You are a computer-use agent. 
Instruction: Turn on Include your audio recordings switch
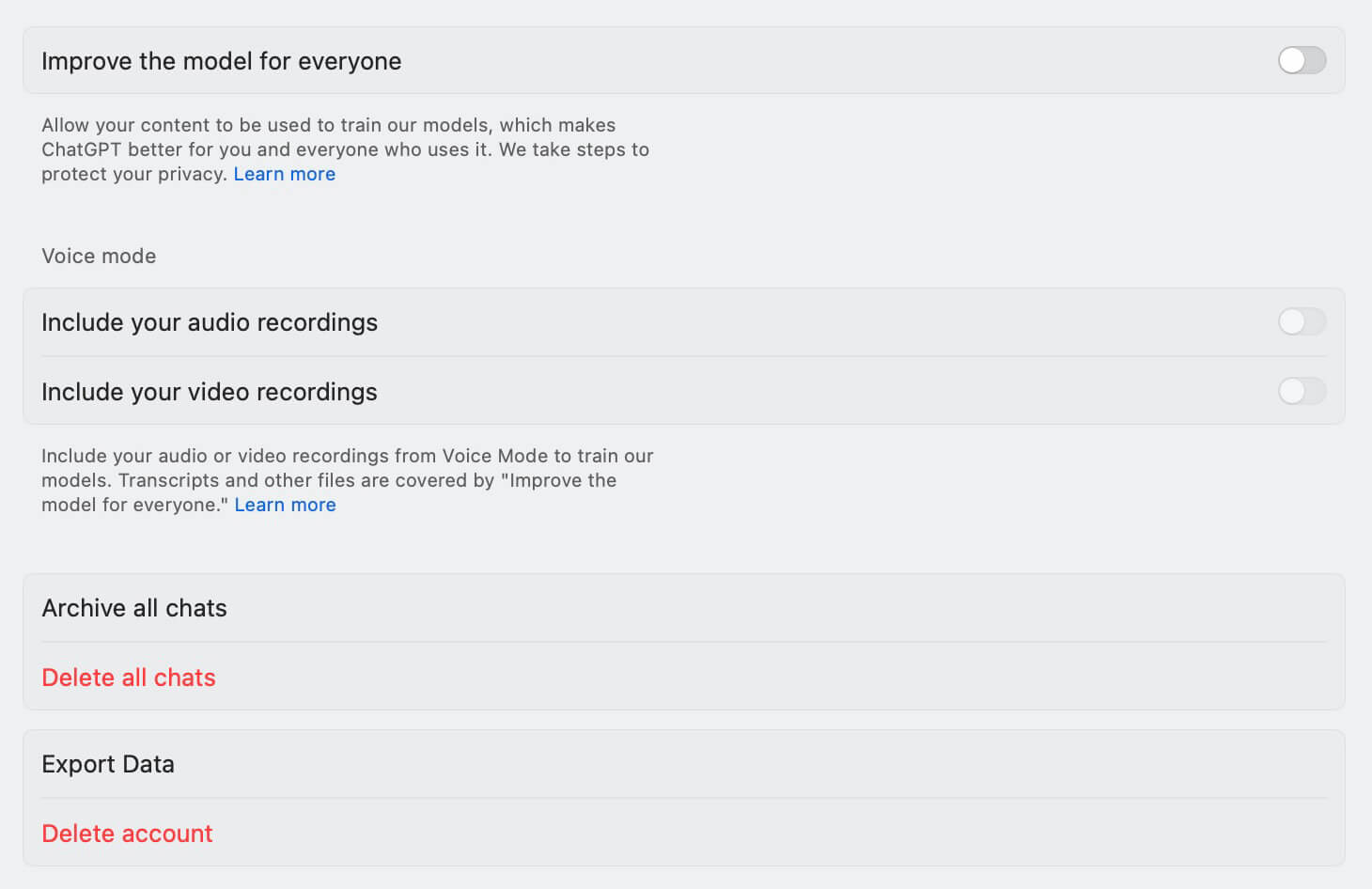1302,322
